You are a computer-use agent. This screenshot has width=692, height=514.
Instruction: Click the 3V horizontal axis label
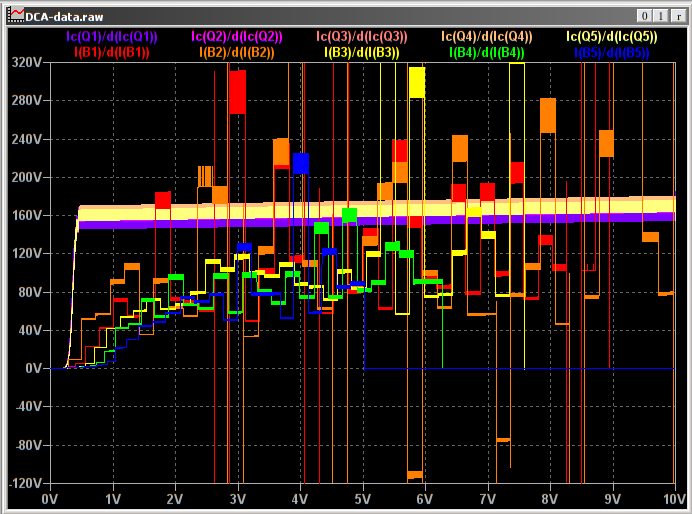(238, 499)
